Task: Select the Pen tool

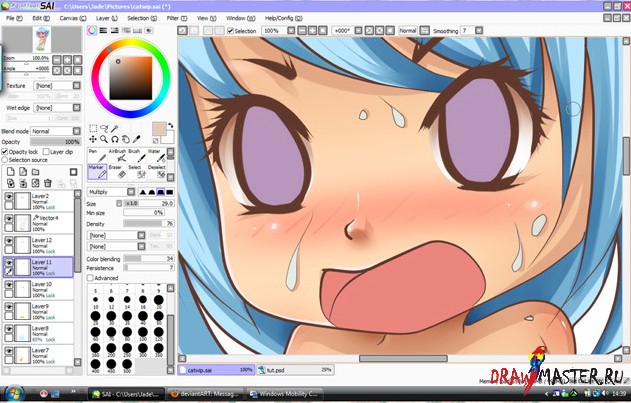Action: [97, 155]
